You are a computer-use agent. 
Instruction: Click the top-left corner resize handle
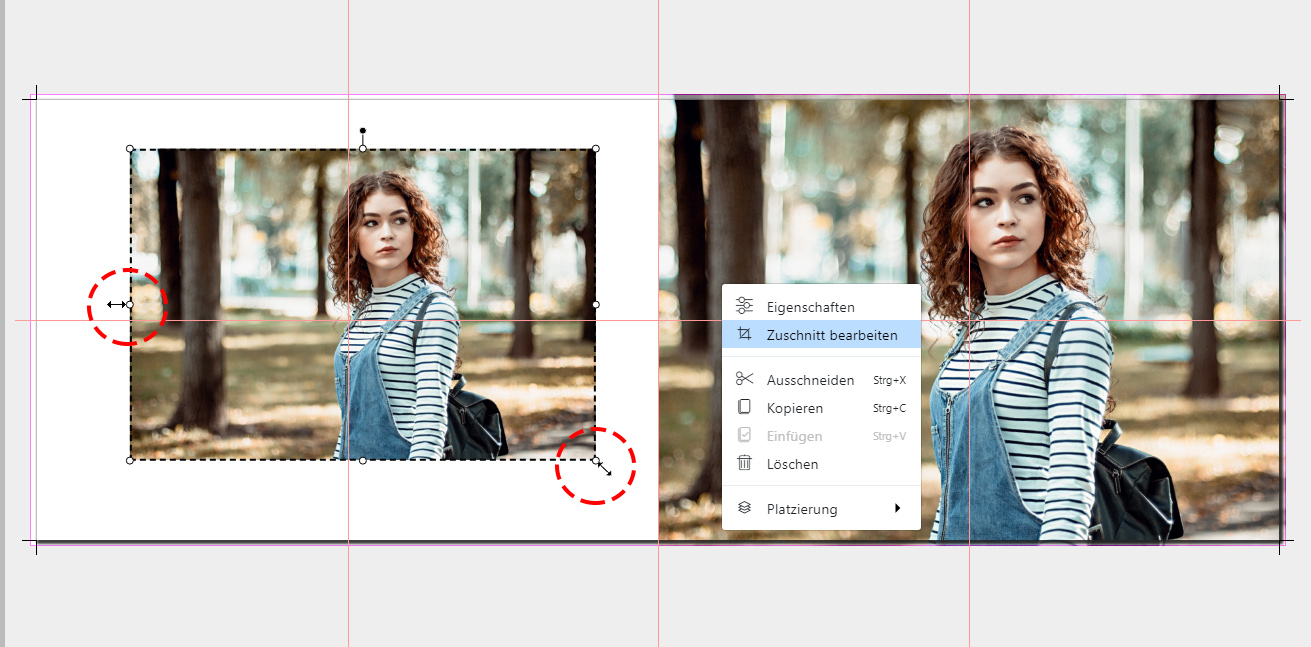130,149
